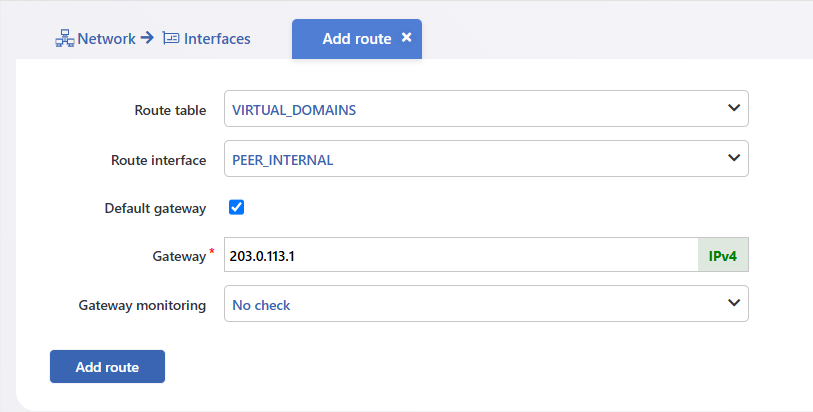Click the Route table chevron arrow

pyautogui.click(x=734, y=108)
